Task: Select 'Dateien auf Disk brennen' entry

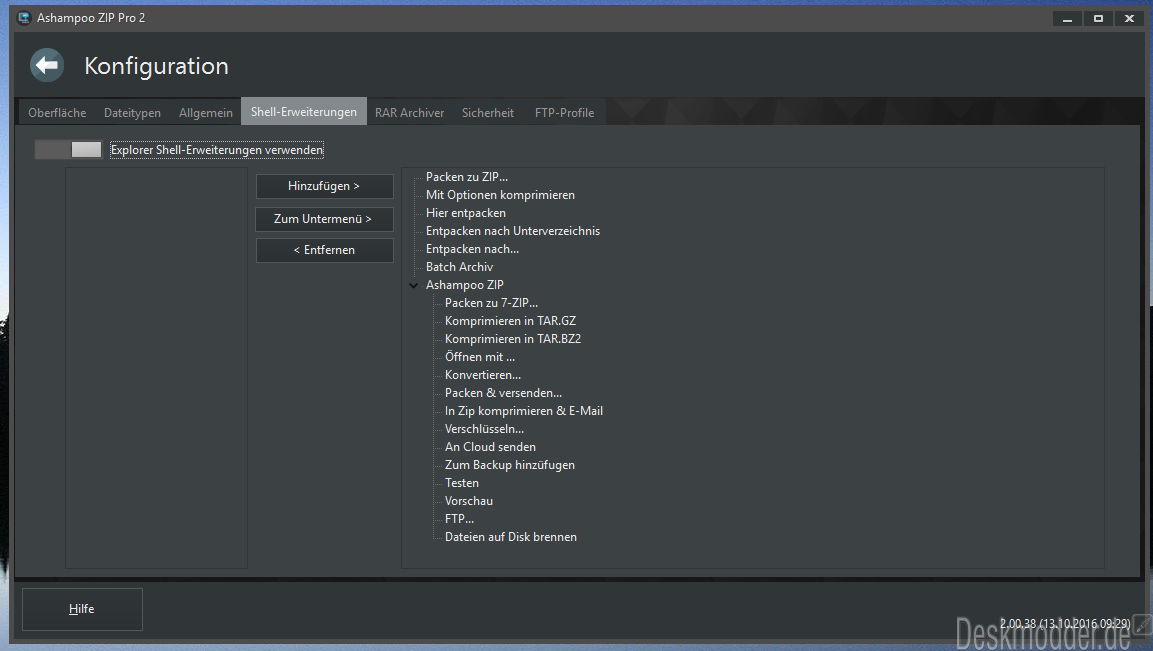Action: pyautogui.click(x=510, y=537)
